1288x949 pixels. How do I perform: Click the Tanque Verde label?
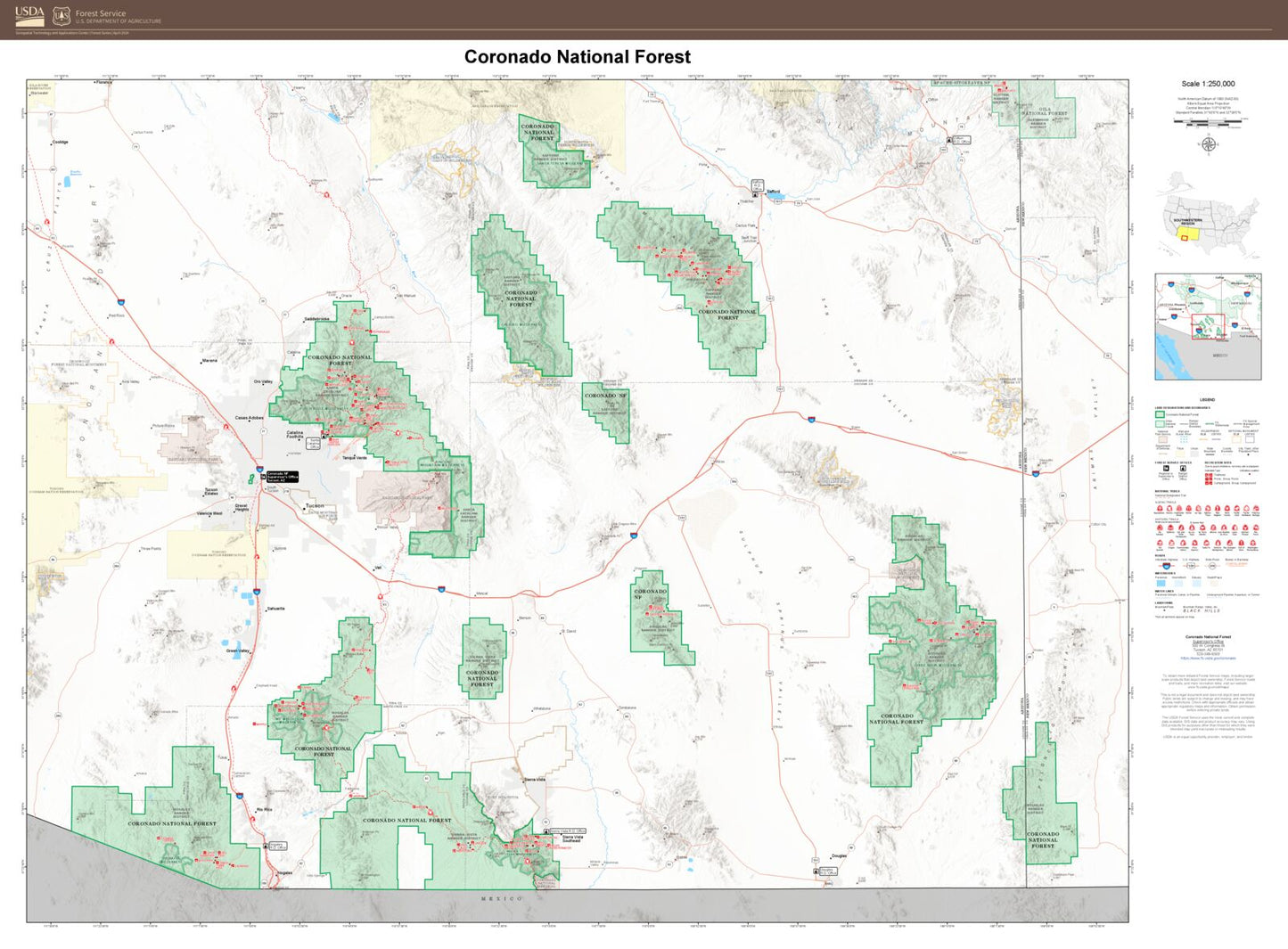point(355,458)
